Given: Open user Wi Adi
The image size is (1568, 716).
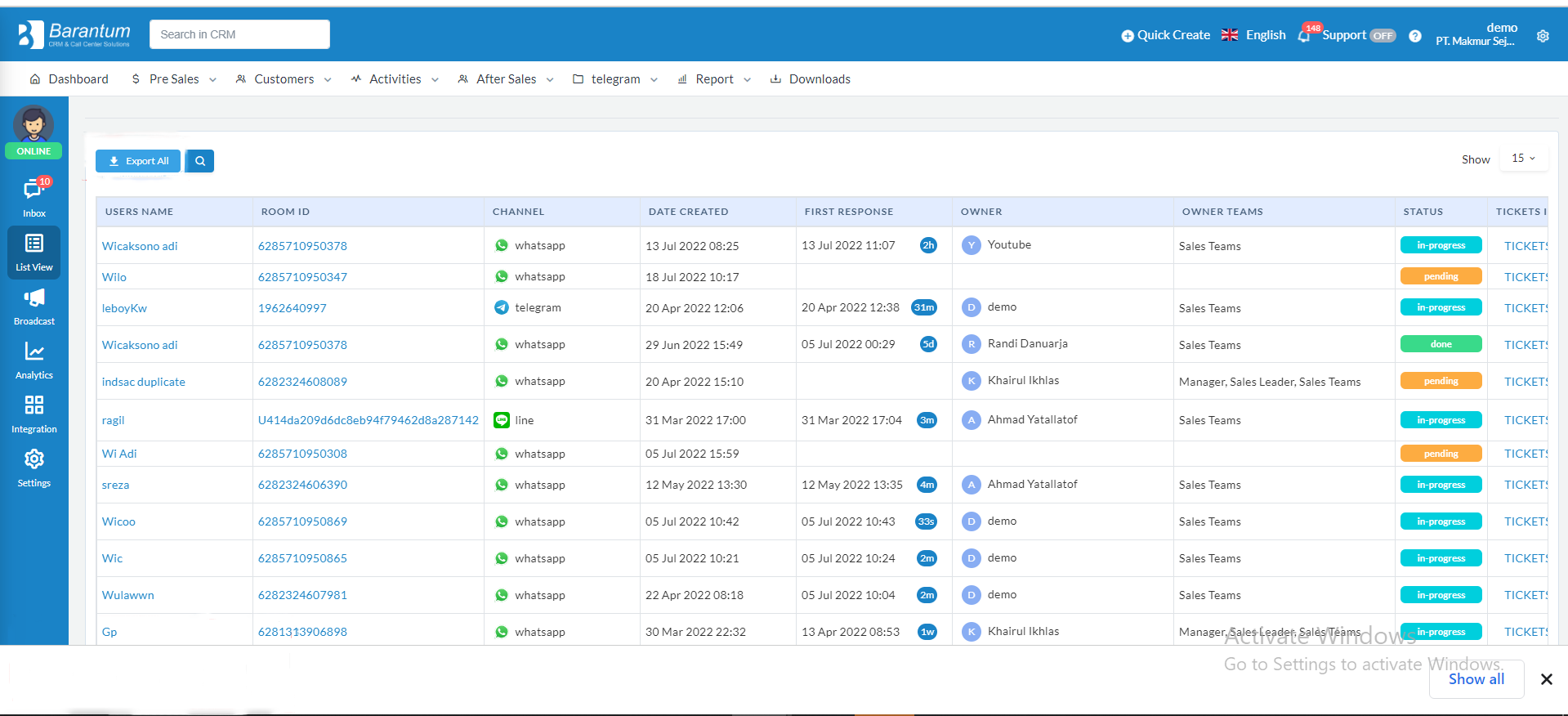Looking at the screenshot, I should [119, 454].
